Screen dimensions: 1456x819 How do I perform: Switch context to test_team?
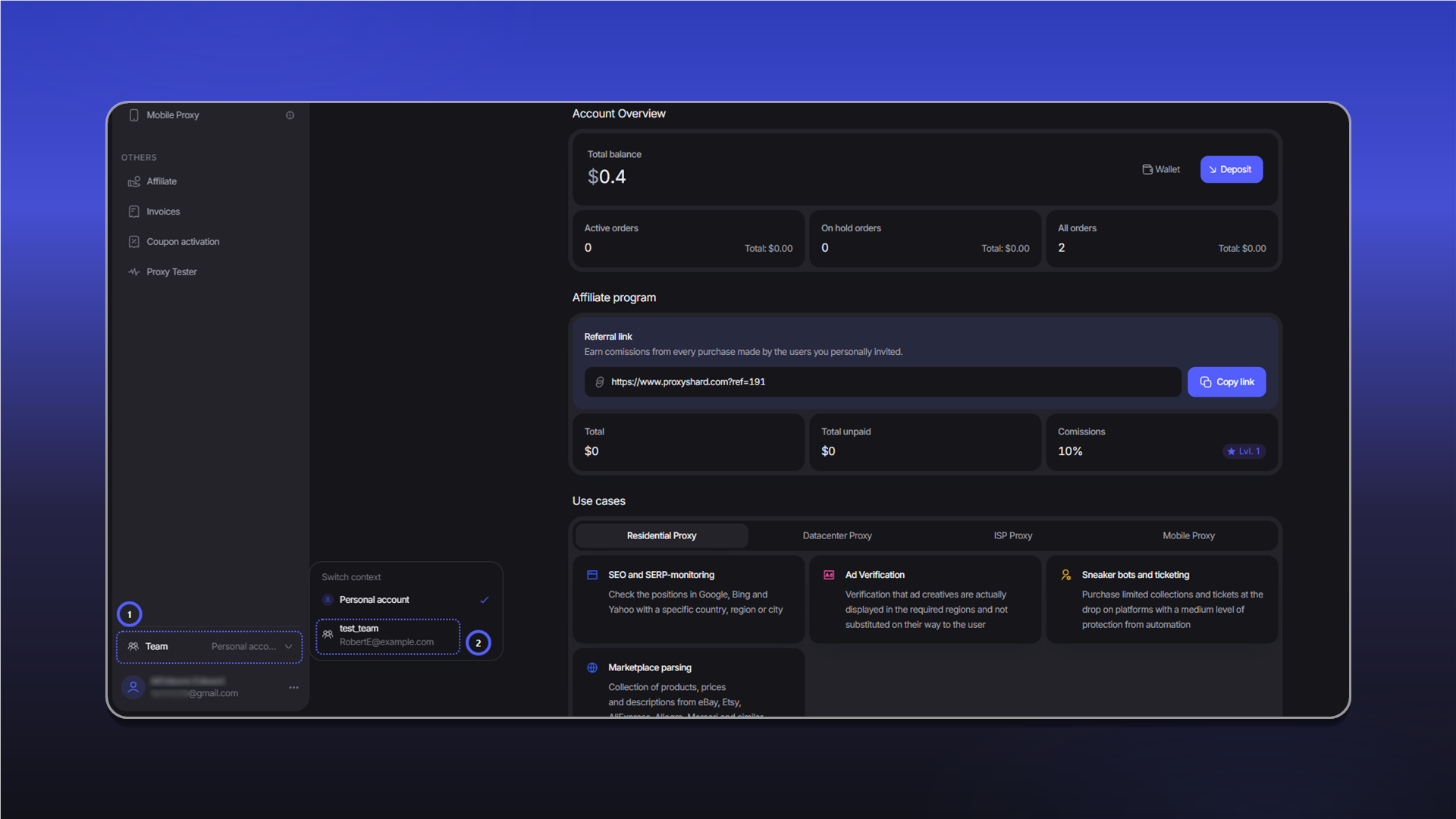(x=388, y=635)
